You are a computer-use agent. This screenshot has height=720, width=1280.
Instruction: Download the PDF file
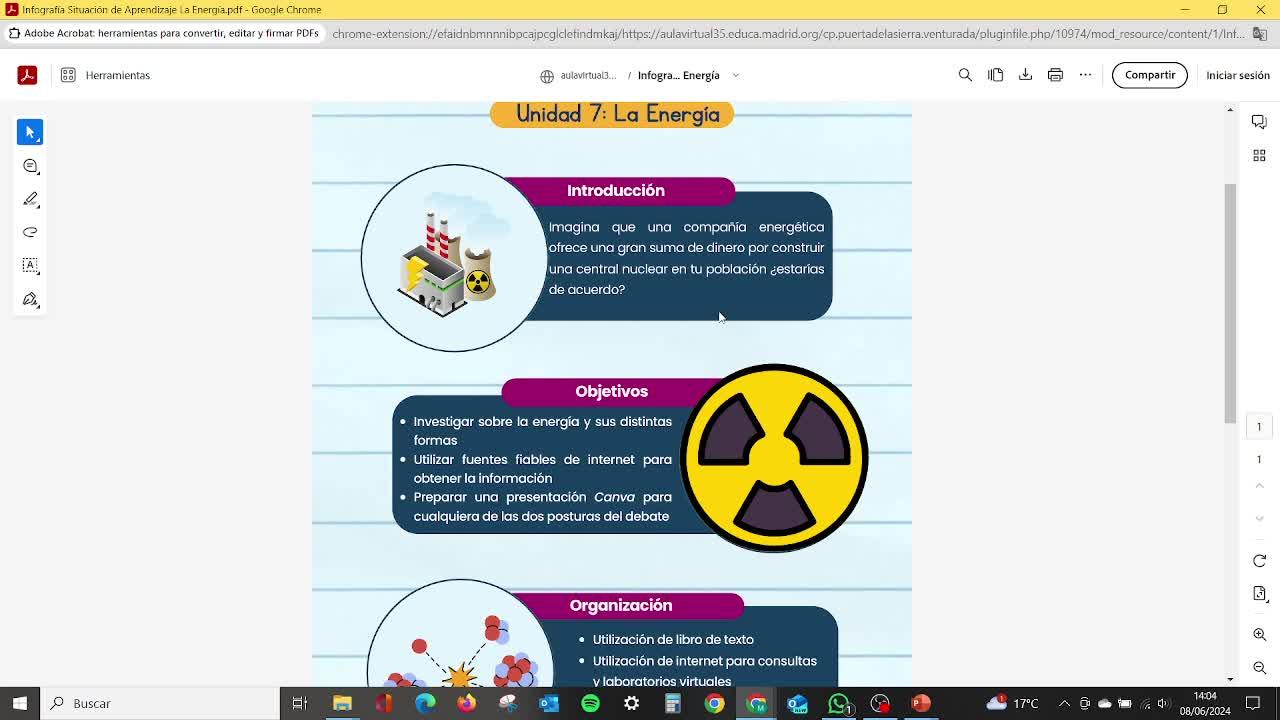[x=1025, y=75]
